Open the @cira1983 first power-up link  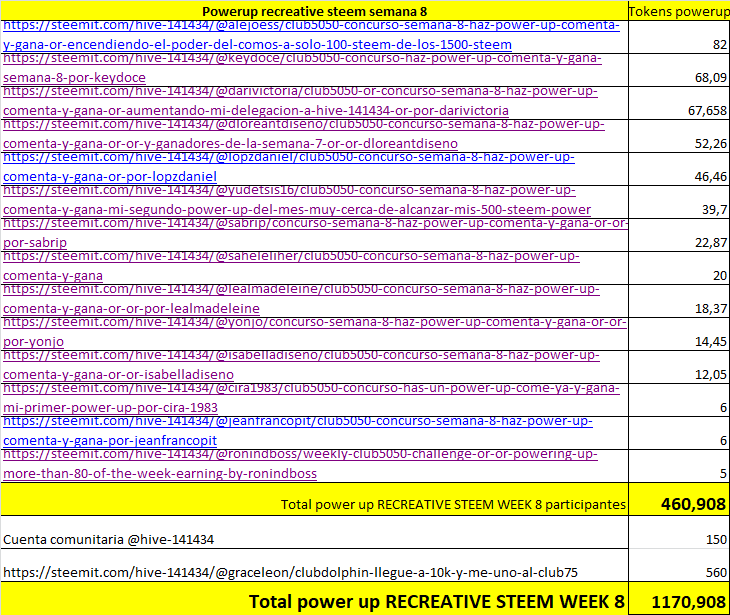coord(311,399)
